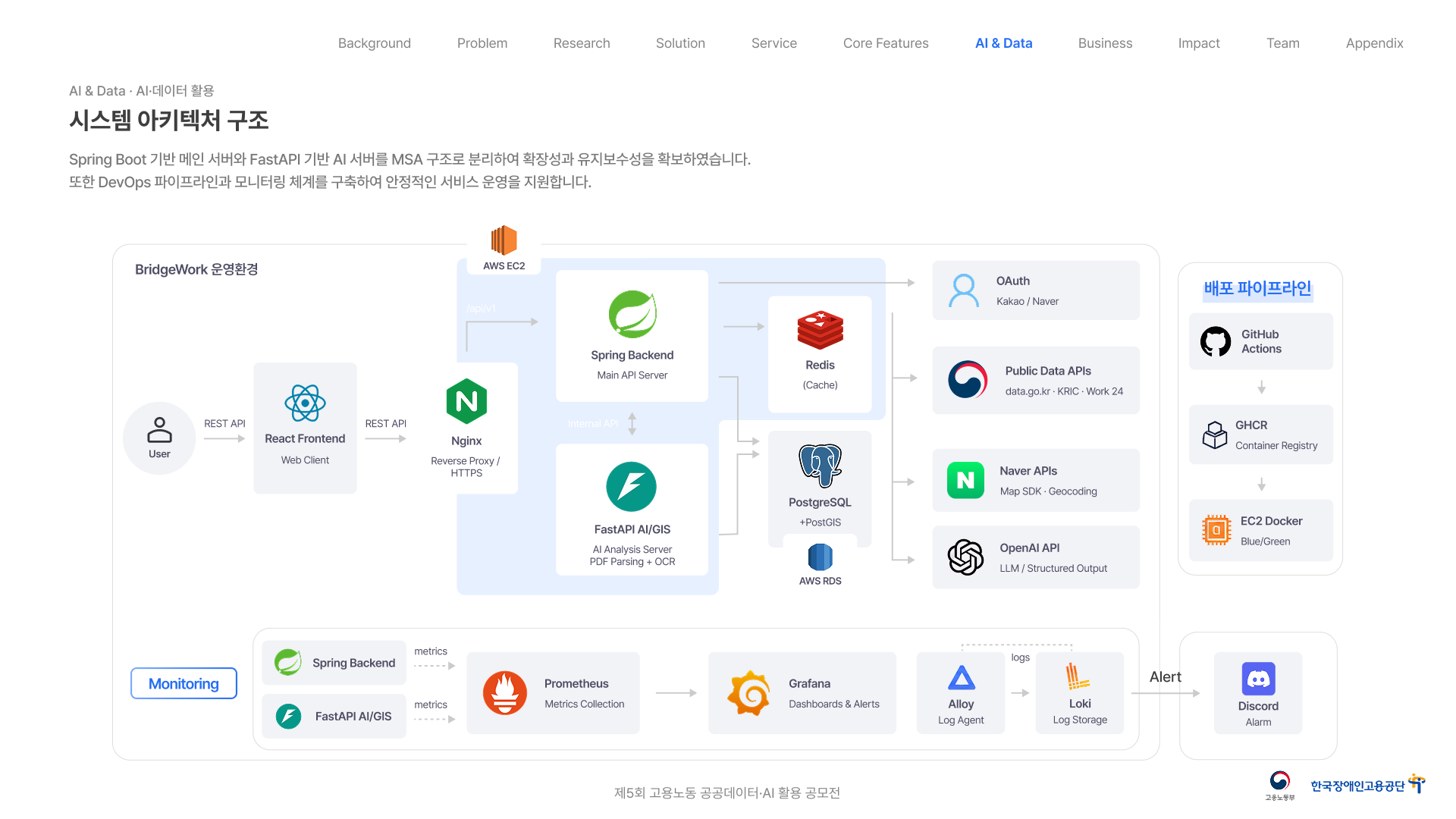Image resolution: width=1456 pixels, height=819 pixels.
Task: Click the Alloy blue triangle icon
Action: pos(961,677)
